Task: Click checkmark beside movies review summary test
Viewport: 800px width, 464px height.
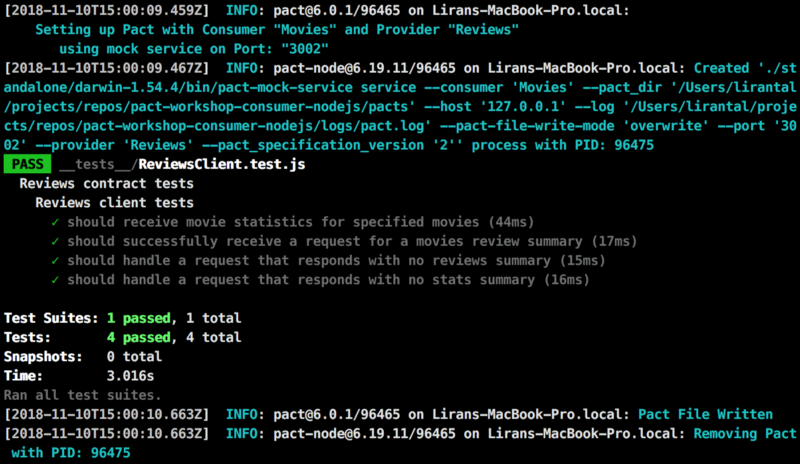Action: coord(55,241)
